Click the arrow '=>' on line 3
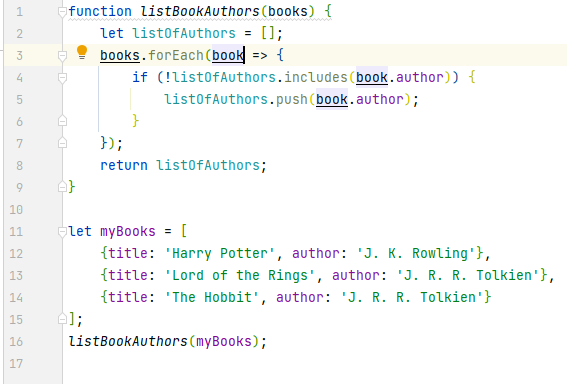567x384 pixels. click(260, 56)
